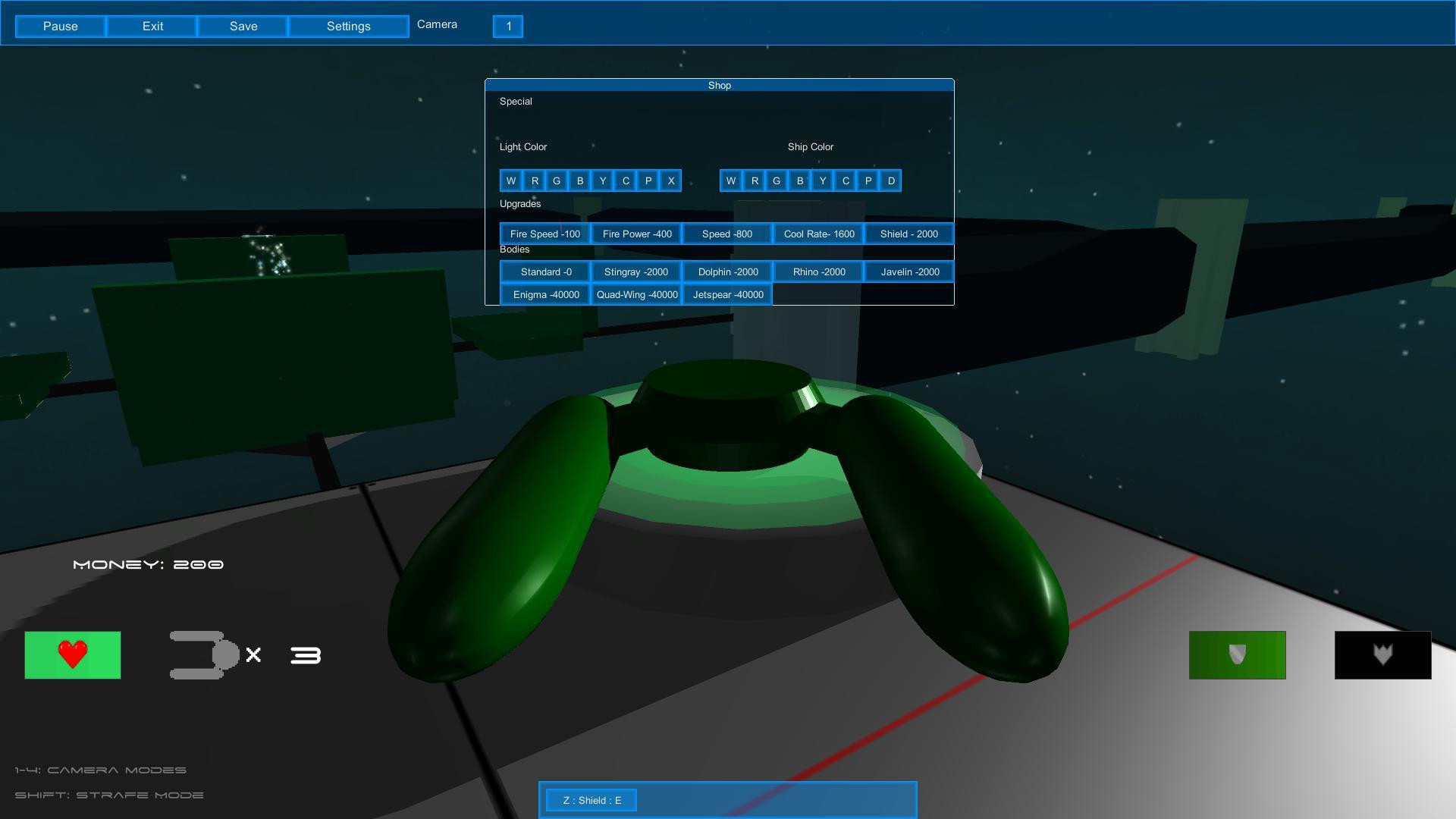
Task: Set ship color to P (purple)
Action: (x=868, y=180)
